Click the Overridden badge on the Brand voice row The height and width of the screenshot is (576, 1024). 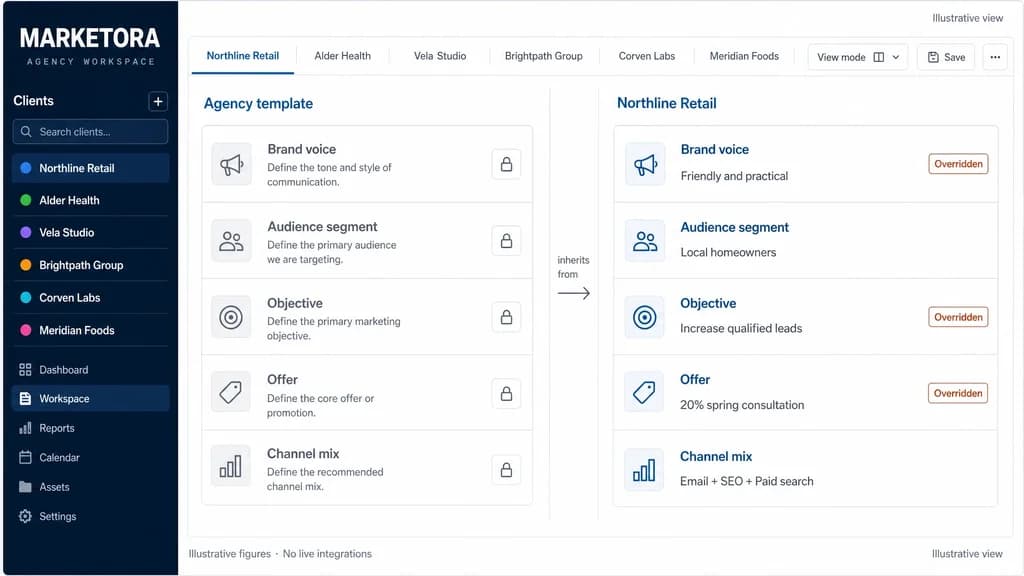958,164
